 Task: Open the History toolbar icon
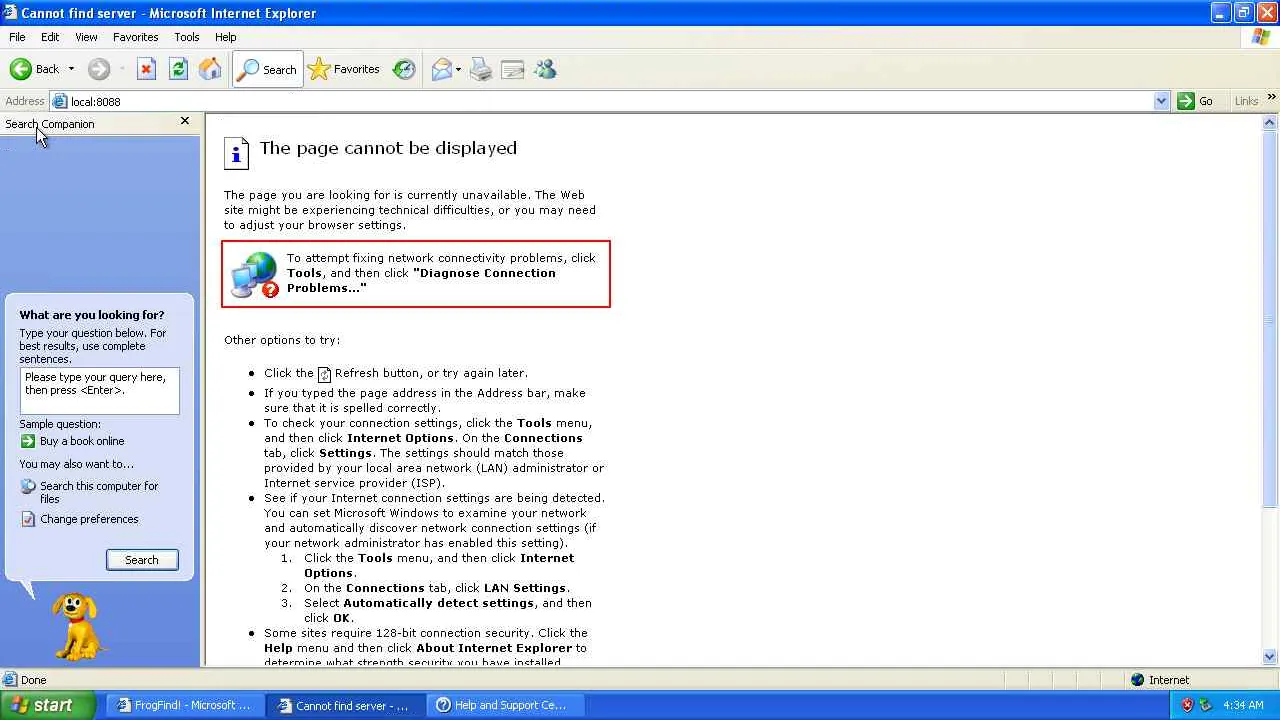[x=404, y=69]
